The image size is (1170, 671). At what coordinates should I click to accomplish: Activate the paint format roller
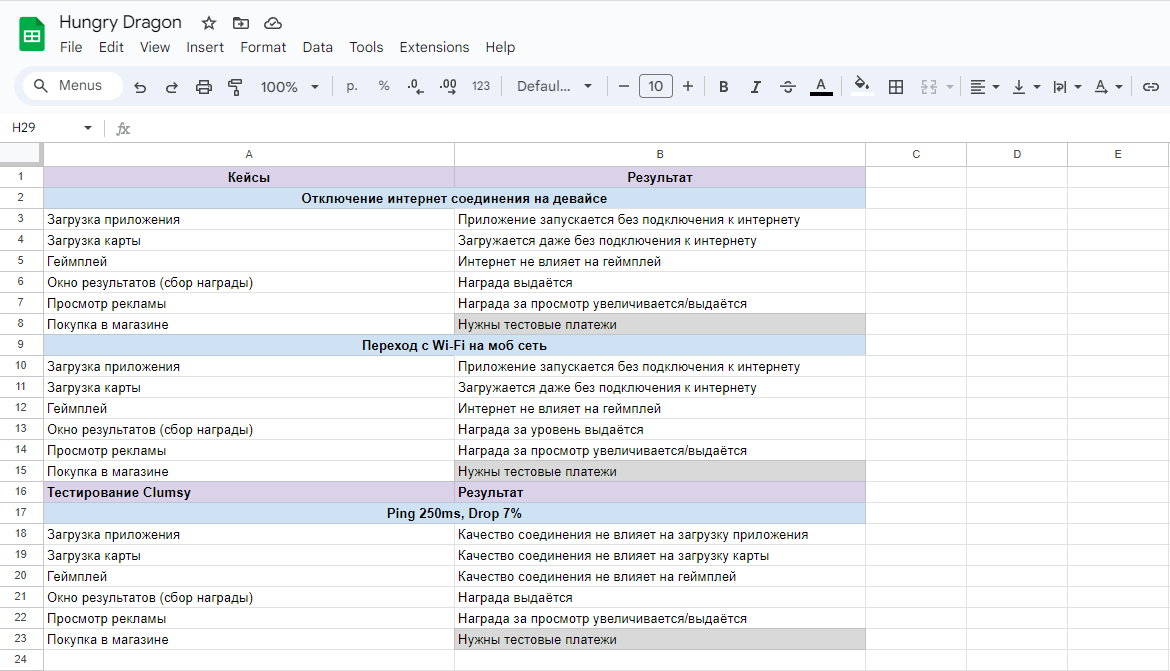point(236,87)
